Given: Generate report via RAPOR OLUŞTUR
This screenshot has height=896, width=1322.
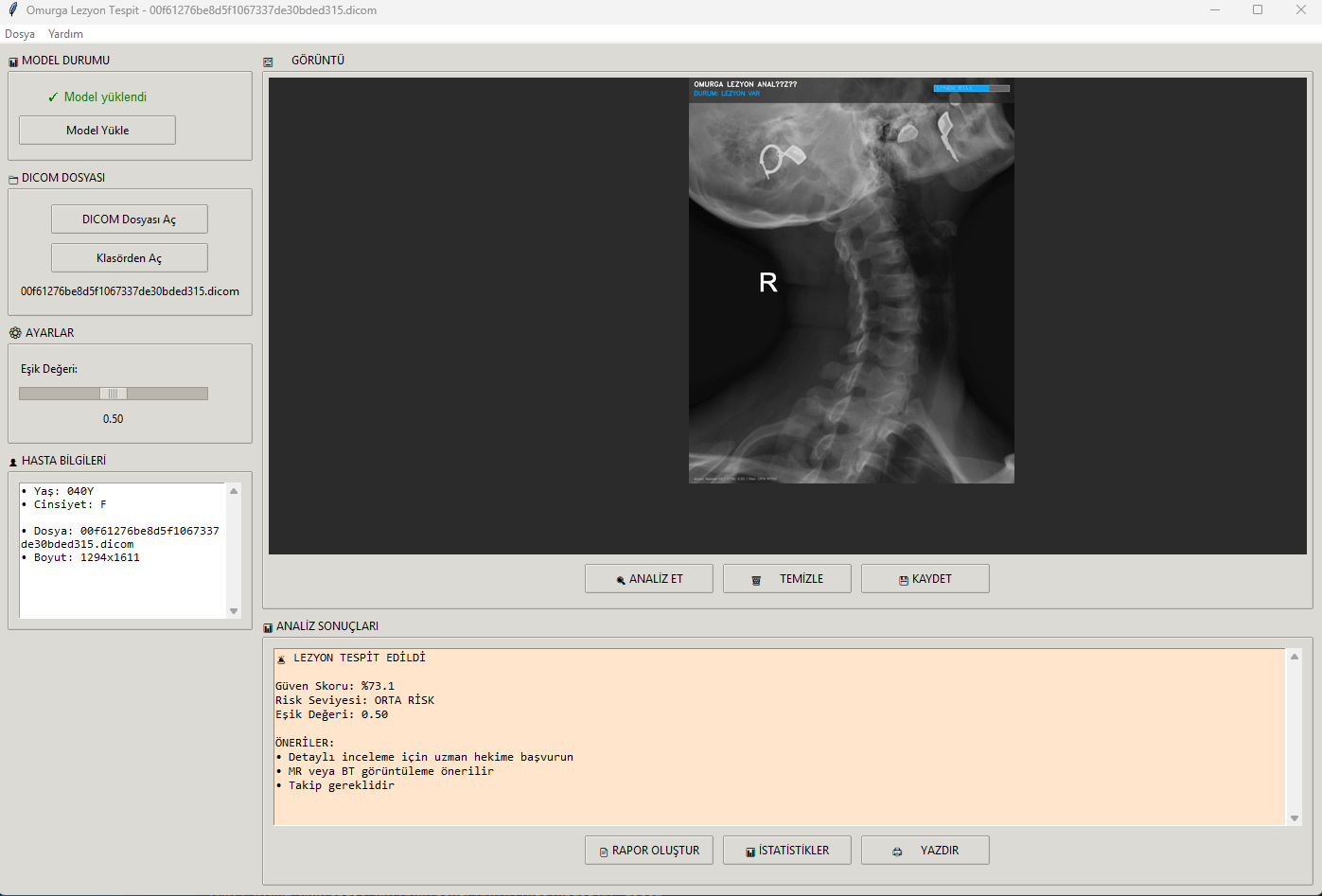Looking at the screenshot, I should [649, 851].
